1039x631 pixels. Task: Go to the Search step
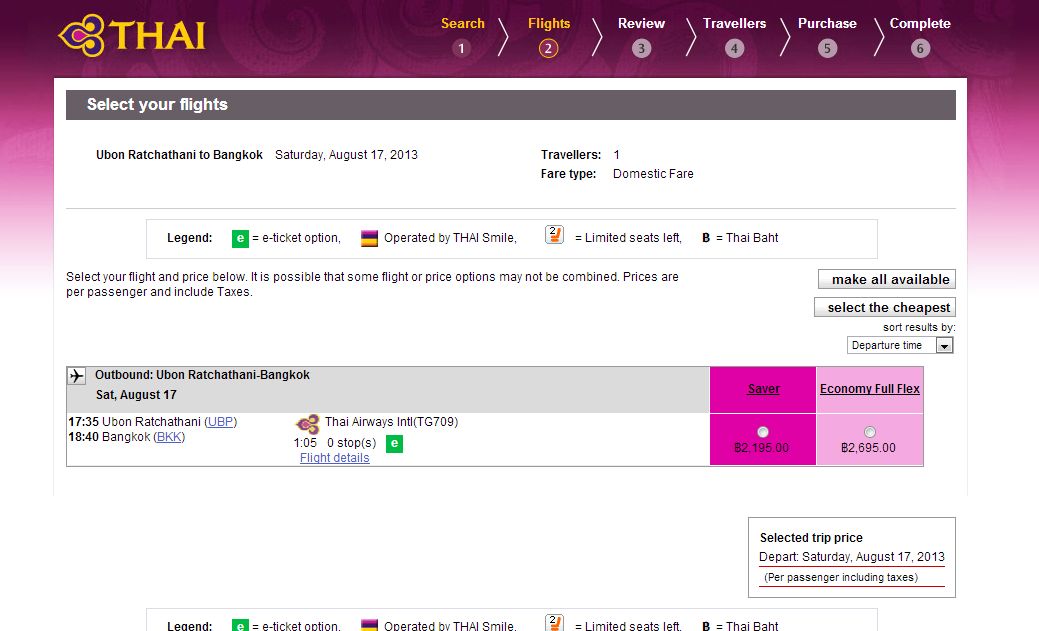pyautogui.click(x=463, y=23)
